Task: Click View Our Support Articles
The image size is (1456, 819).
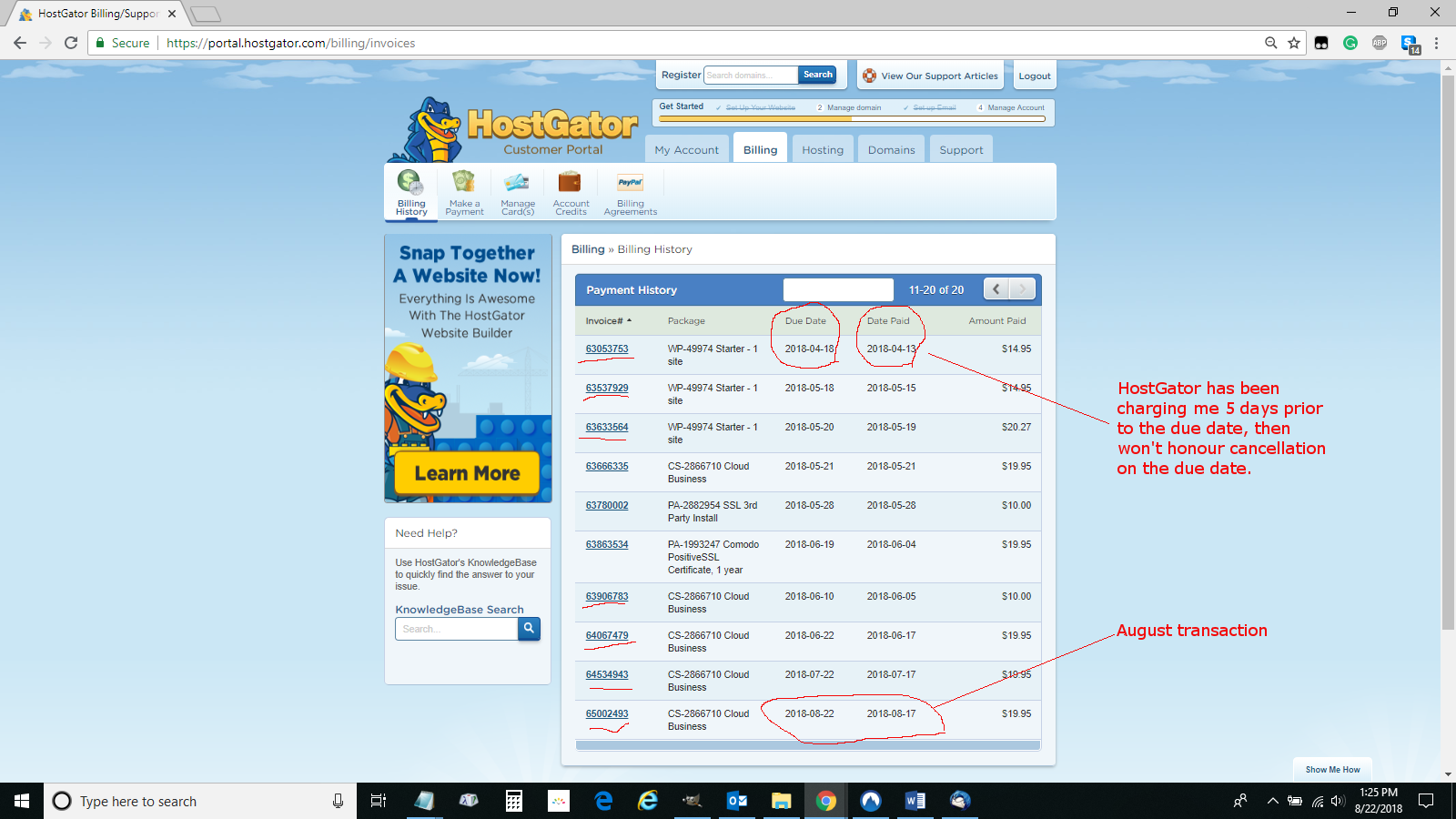Action: click(x=930, y=76)
